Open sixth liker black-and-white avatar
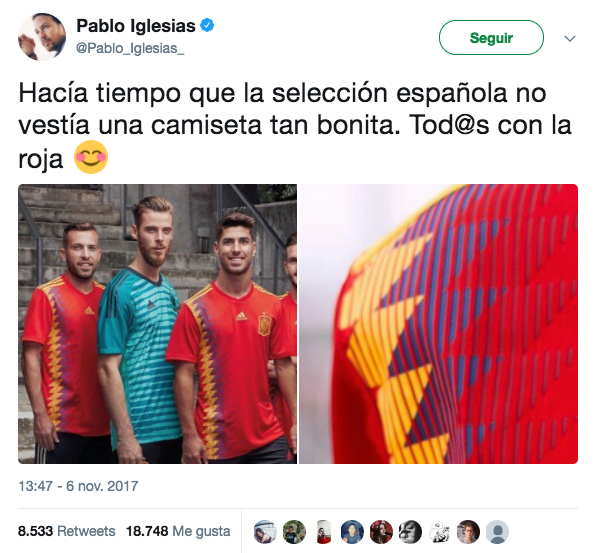Viewport: 594px width, 553px height. [x=410, y=532]
